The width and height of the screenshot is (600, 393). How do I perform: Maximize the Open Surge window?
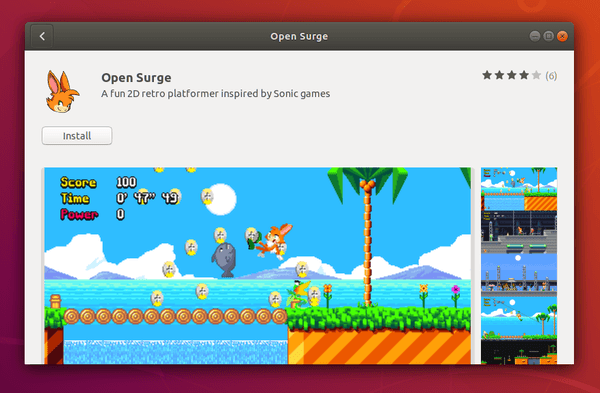point(548,36)
